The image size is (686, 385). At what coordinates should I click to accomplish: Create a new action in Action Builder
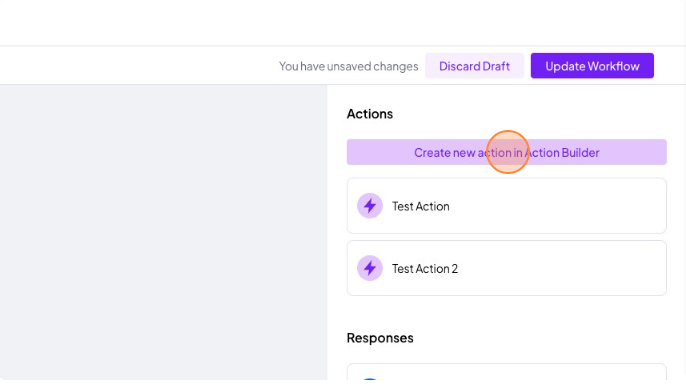point(507,152)
